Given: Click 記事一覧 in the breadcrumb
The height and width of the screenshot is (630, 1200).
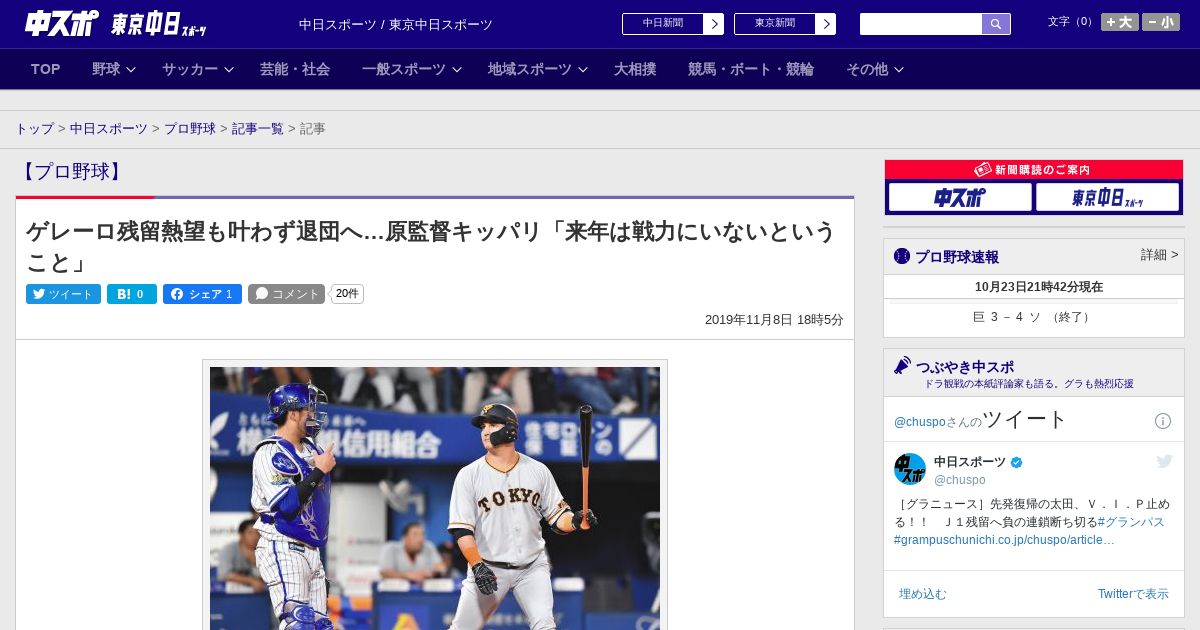Looking at the screenshot, I should tap(258, 129).
